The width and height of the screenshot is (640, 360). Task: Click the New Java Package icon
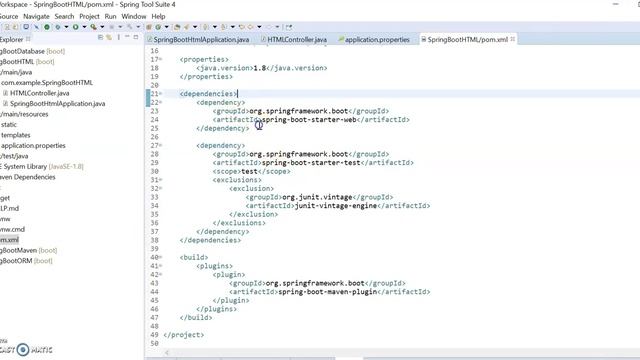coord(149,27)
